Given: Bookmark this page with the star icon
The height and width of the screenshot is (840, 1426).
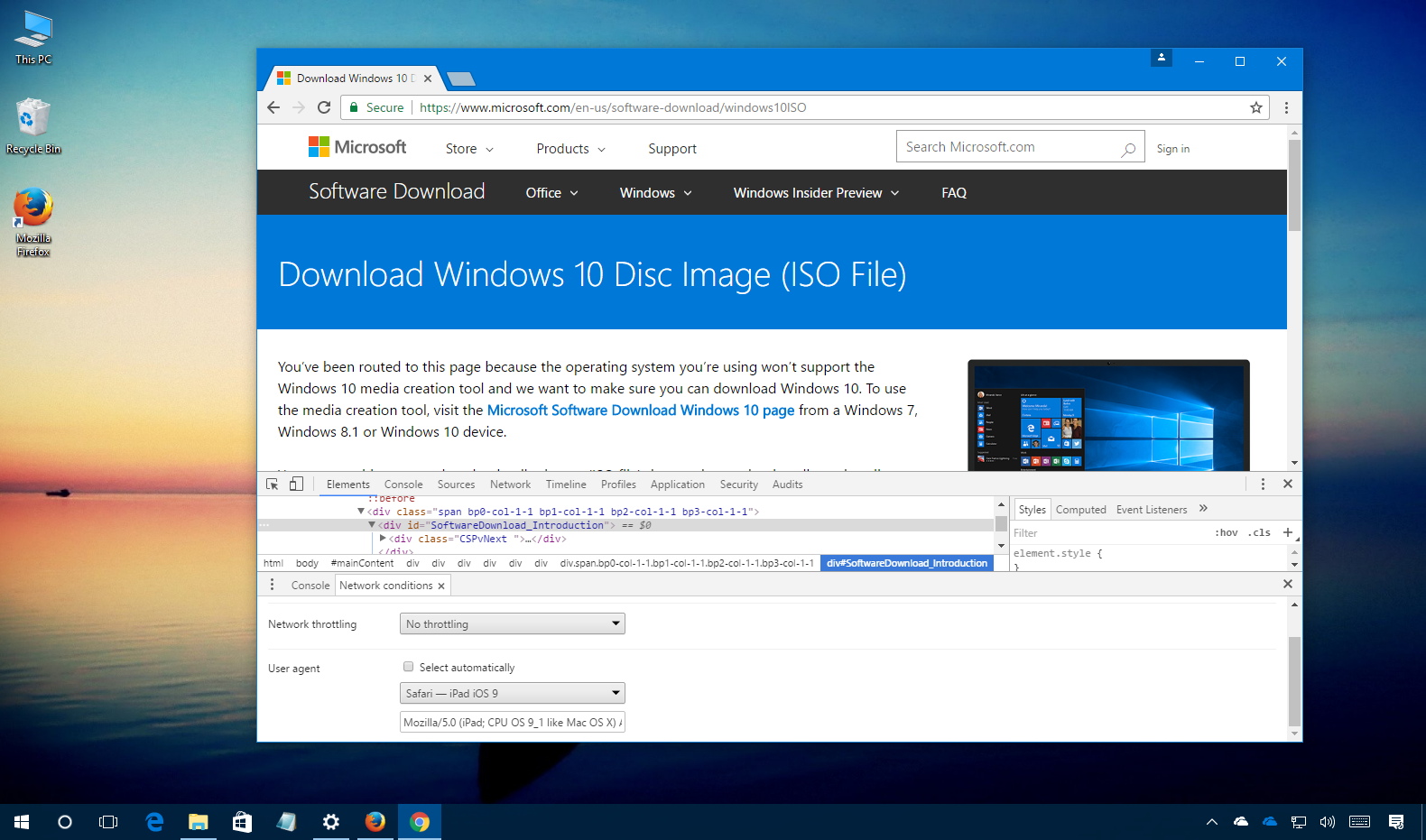Looking at the screenshot, I should point(1255,107).
